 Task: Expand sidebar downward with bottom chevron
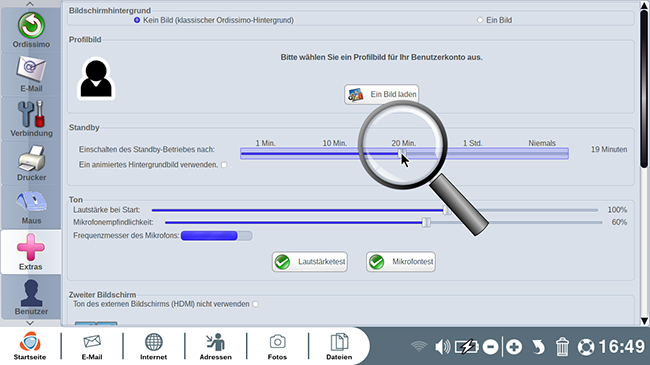30,323
